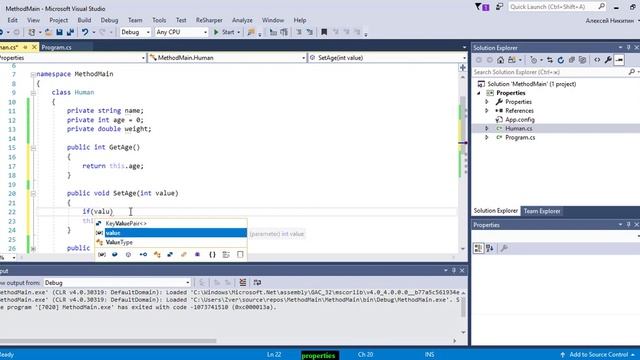
Task: Toggle the interfaces filter icon in IntelliSense
Action: [143, 255]
